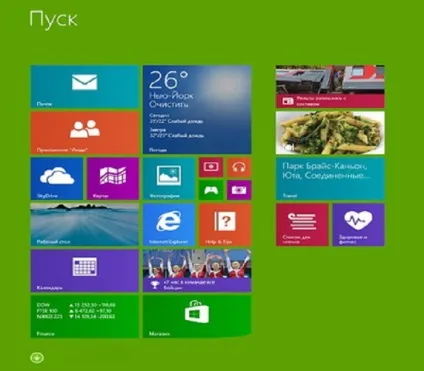Open the Finance tile with stock quotes
The height and width of the screenshot is (371, 424).
click(85, 317)
